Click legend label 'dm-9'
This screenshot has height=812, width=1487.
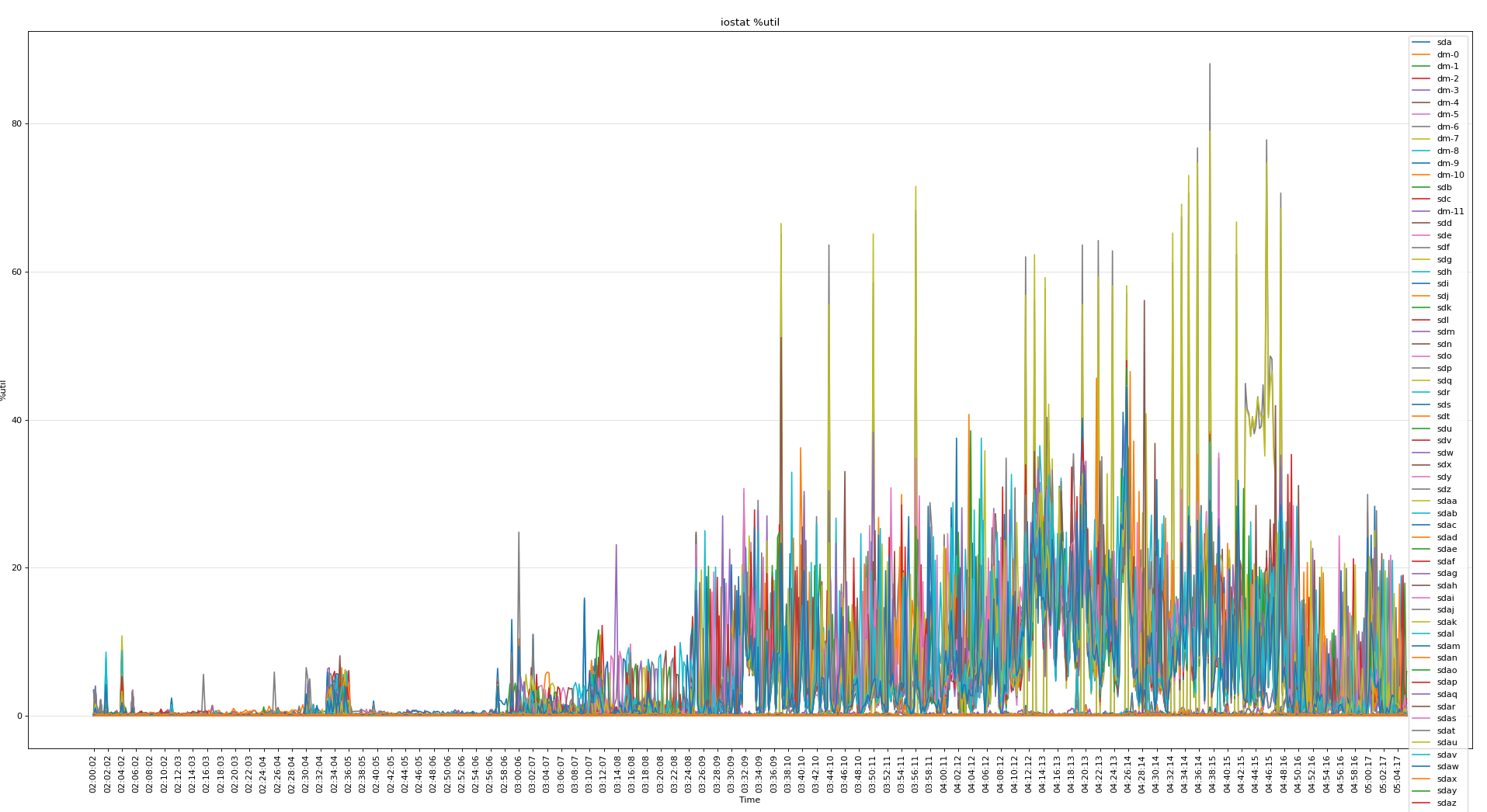[x=1447, y=163]
